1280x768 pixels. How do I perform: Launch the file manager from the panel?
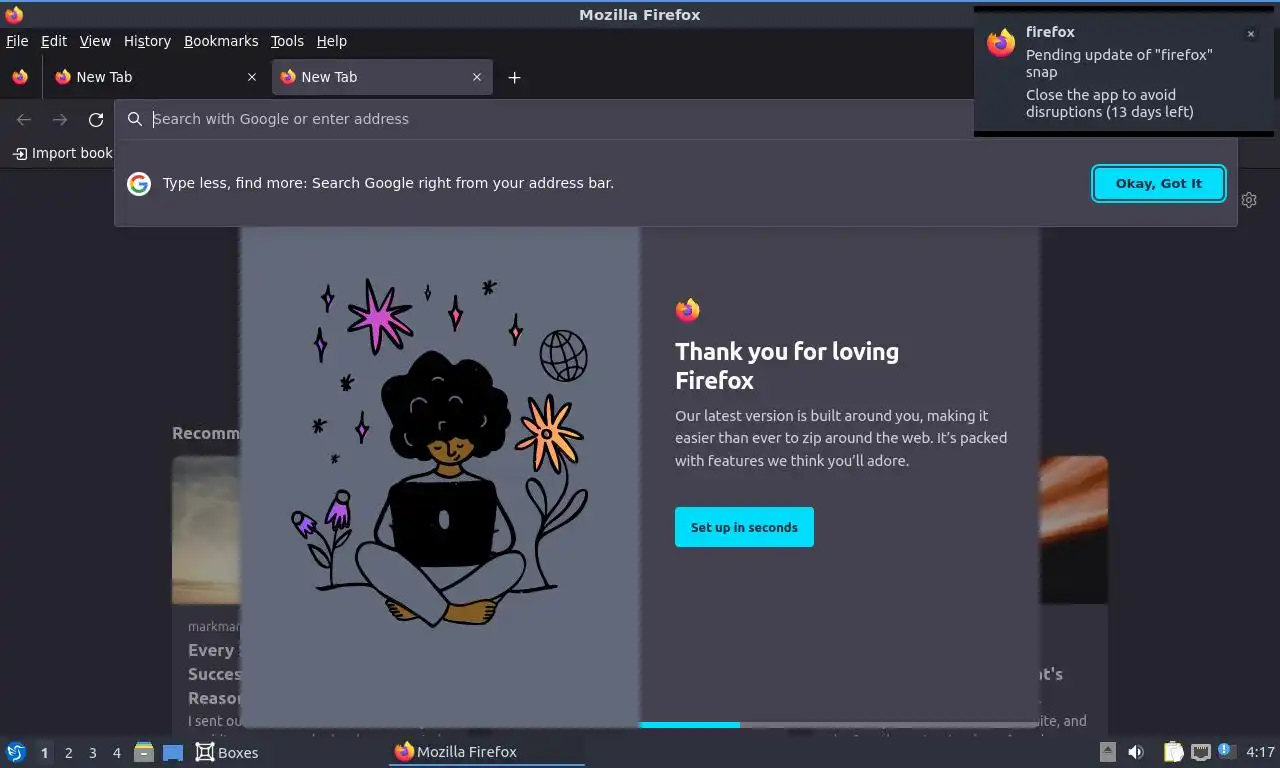144,752
